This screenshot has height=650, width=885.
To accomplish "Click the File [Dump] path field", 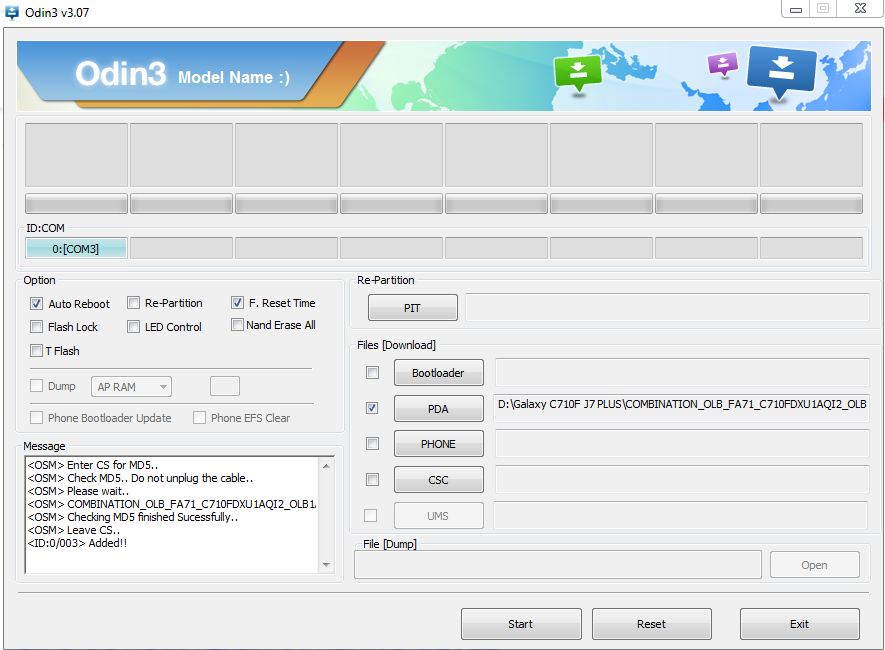I will [558, 565].
